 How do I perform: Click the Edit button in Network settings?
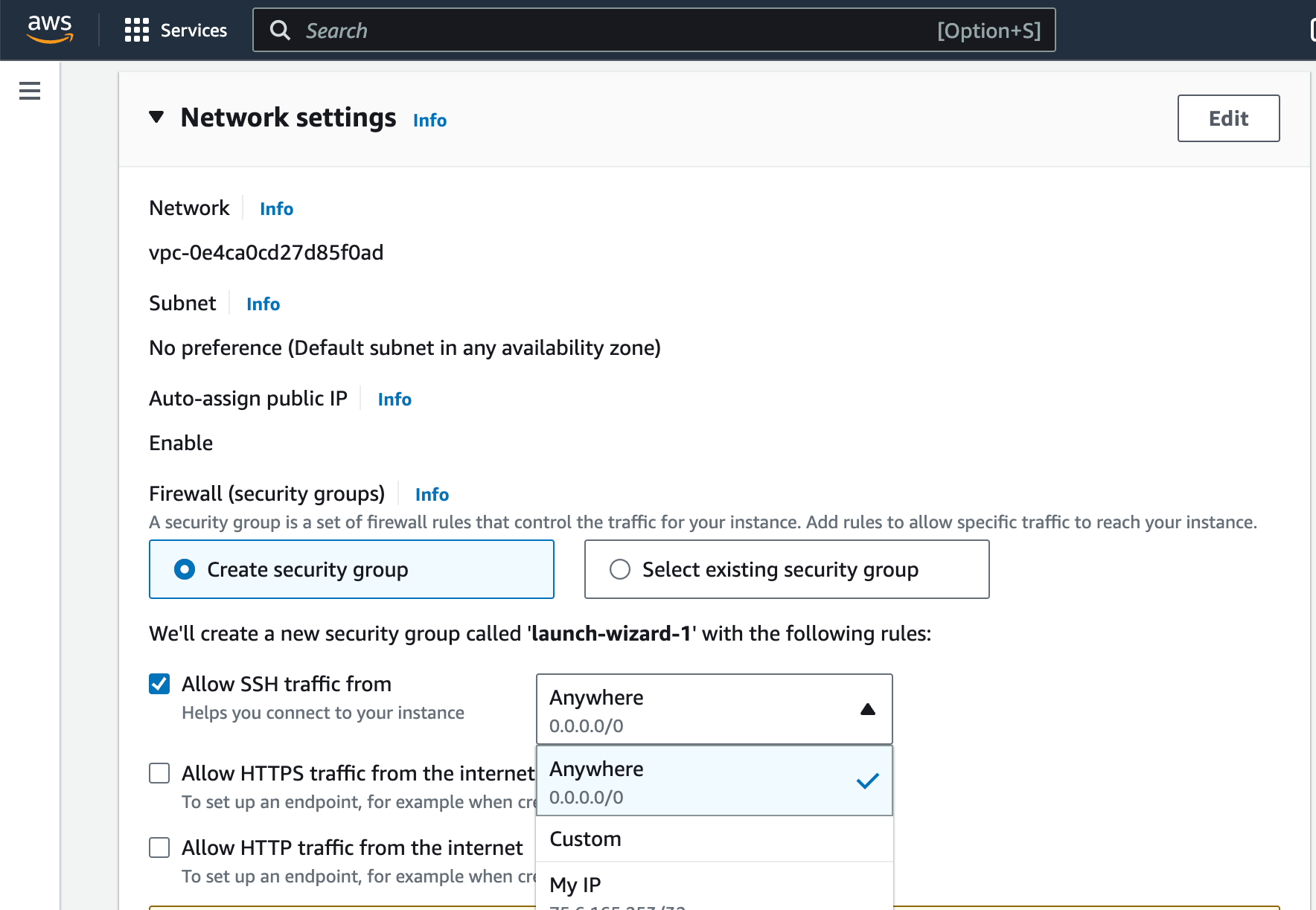(x=1227, y=118)
